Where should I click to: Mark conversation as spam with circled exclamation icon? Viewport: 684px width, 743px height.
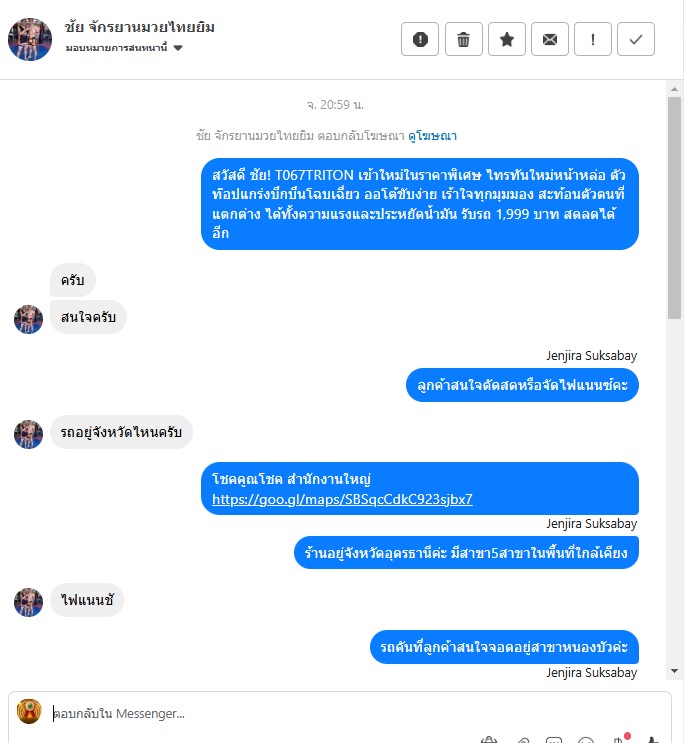click(x=420, y=39)
